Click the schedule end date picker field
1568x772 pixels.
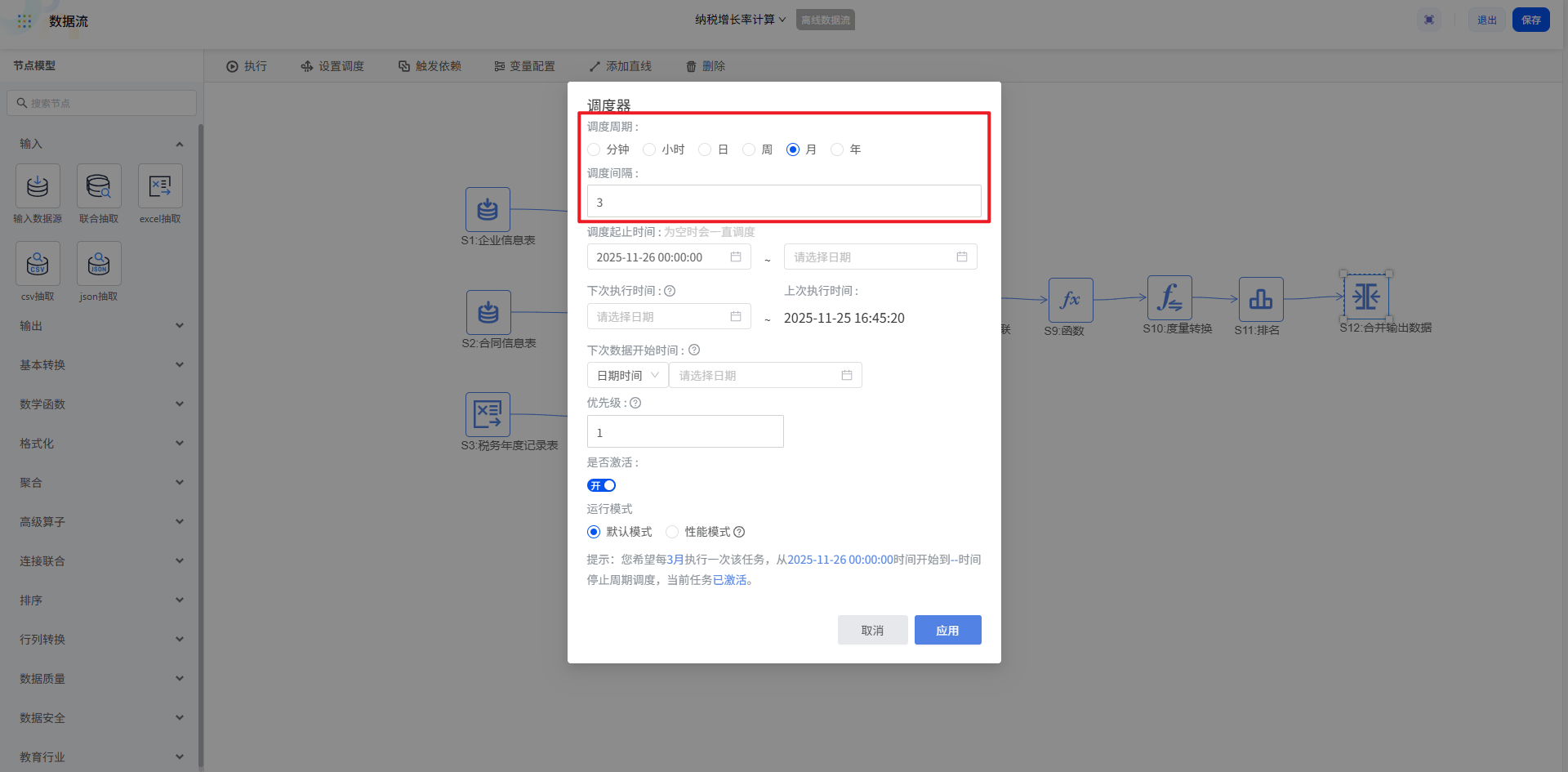(x=880, y=257)
